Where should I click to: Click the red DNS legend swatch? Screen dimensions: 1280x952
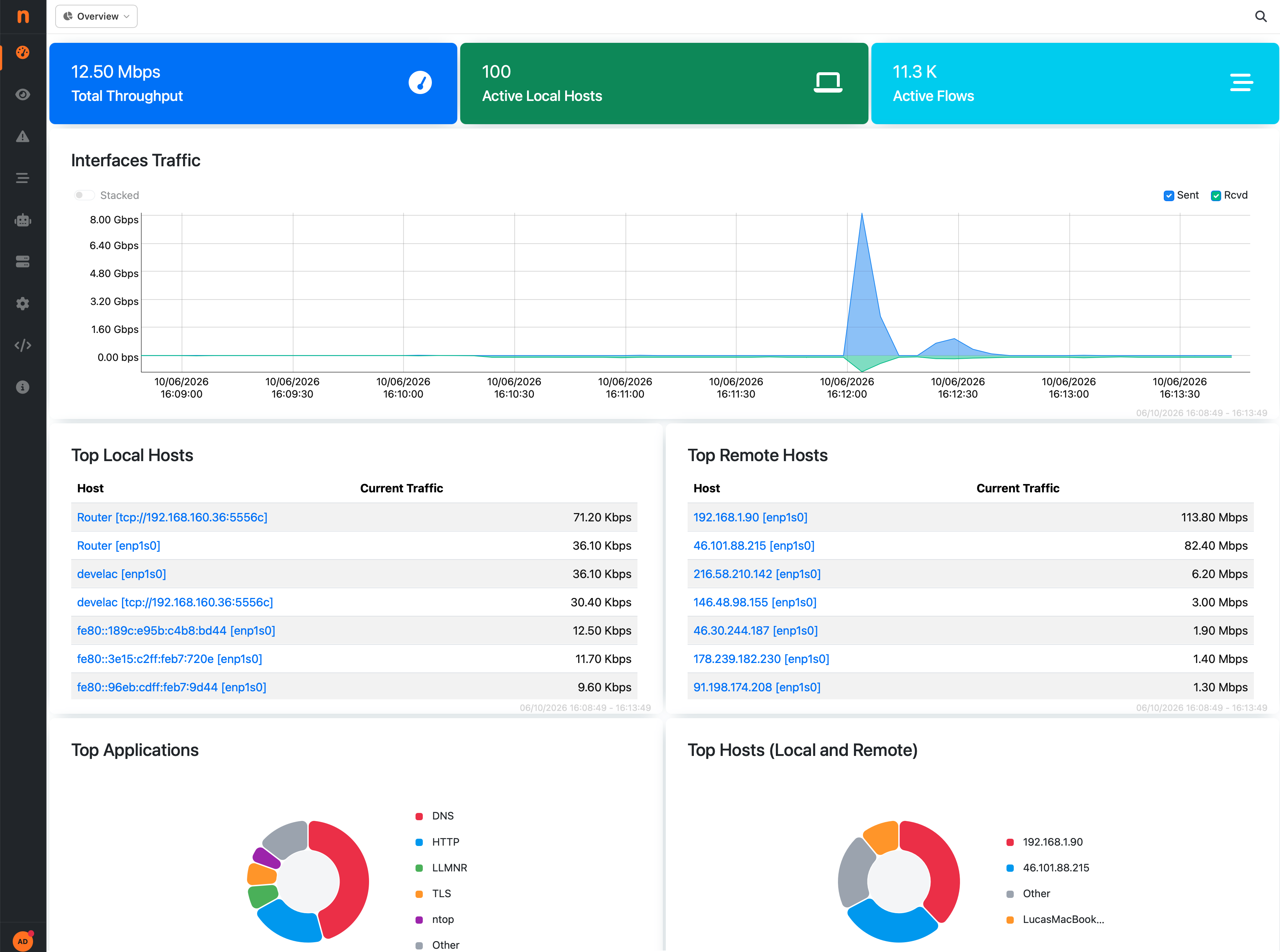pos(419,816)
